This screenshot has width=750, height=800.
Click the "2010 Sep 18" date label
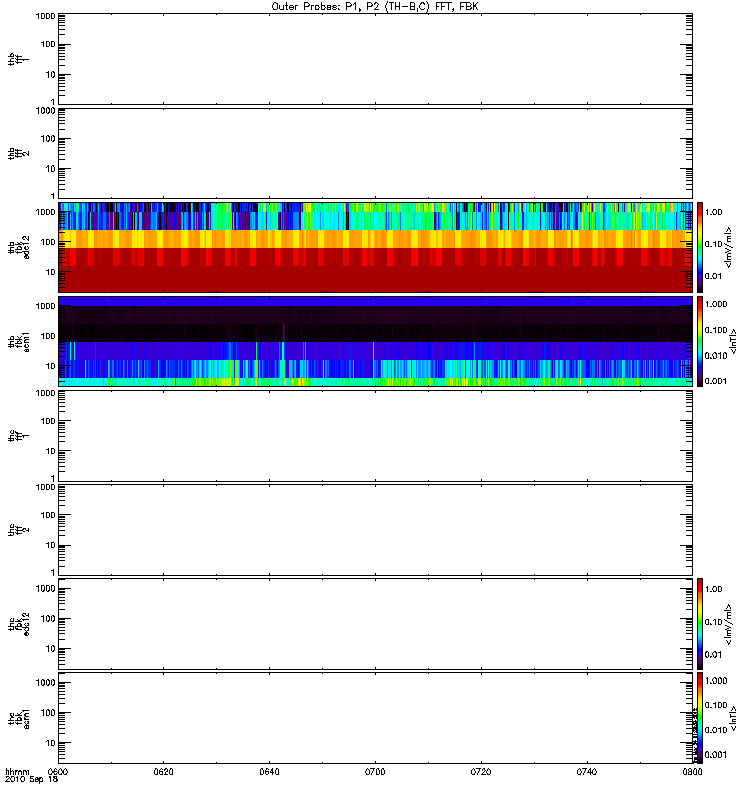[x=31, y=779]
